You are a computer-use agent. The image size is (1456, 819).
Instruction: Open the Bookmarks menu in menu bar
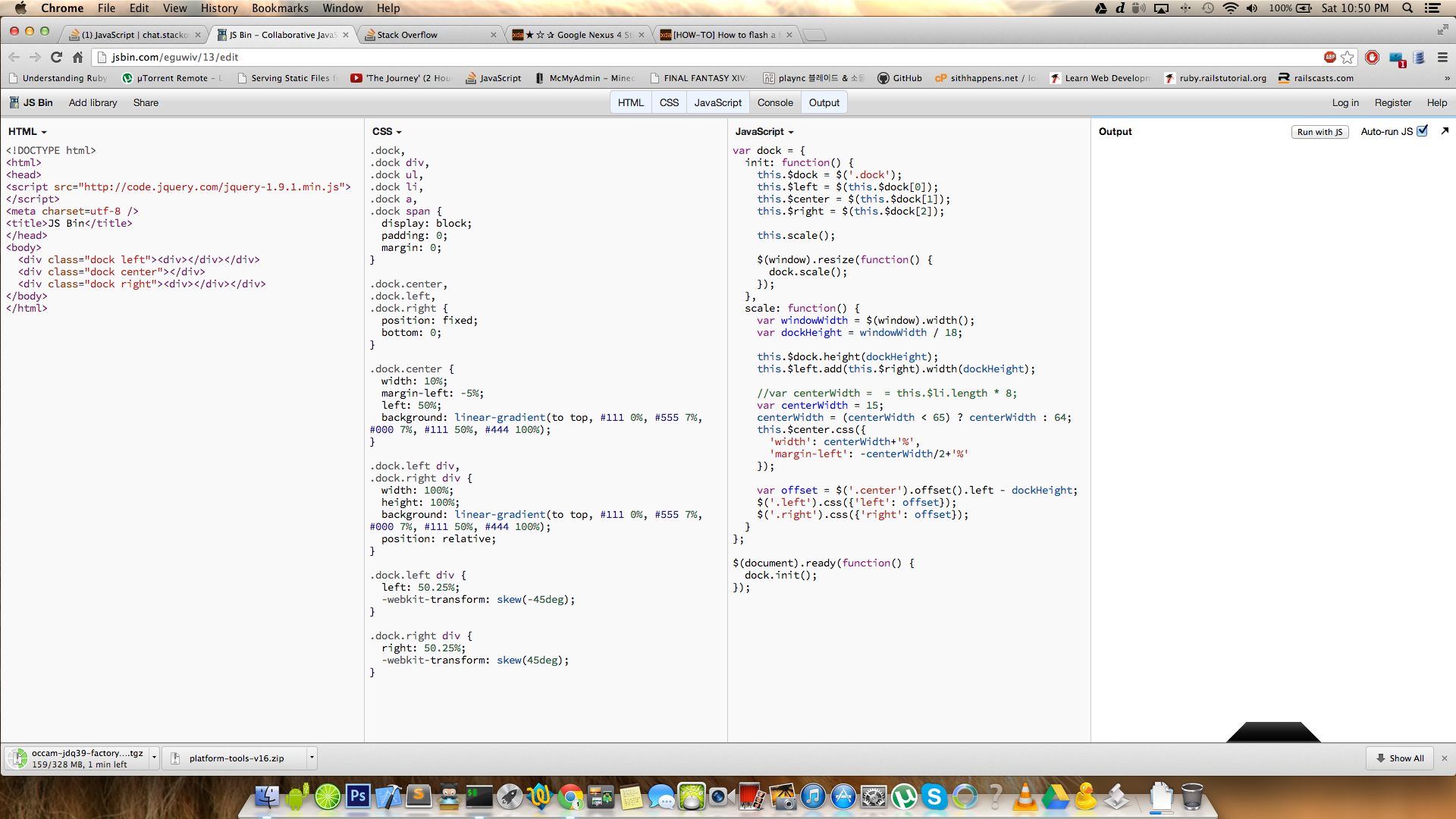(280, 8)
